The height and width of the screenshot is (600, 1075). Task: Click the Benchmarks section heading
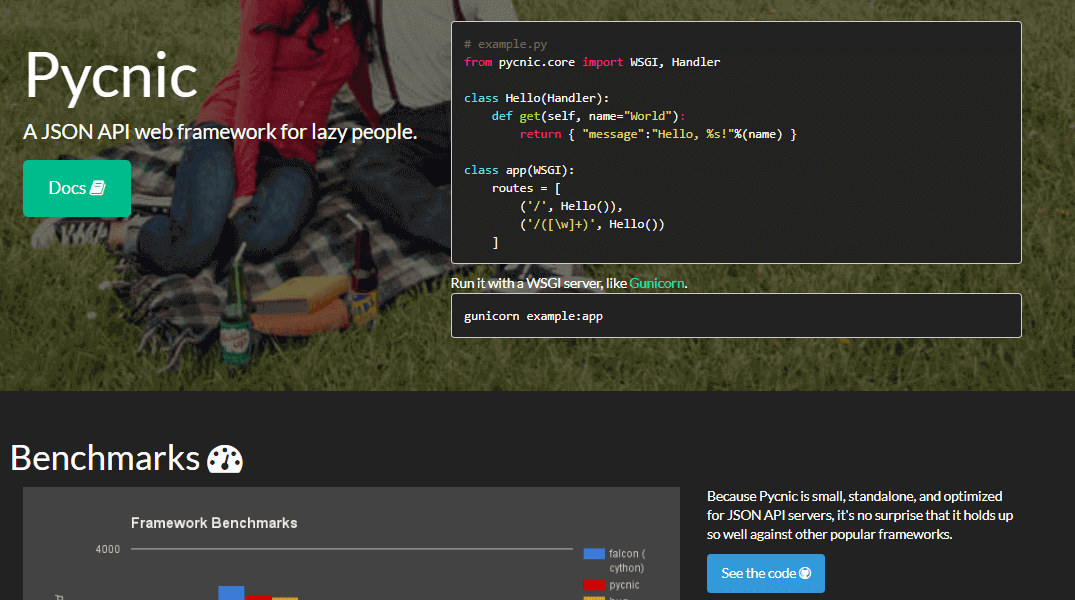105,458
